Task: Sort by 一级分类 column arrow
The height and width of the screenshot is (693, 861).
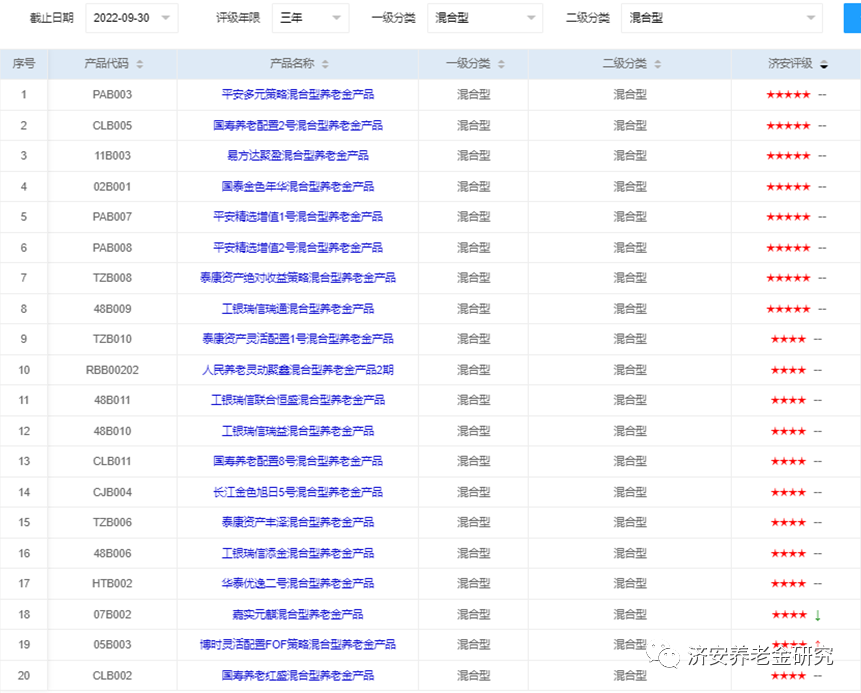Action: coord(501,64)
